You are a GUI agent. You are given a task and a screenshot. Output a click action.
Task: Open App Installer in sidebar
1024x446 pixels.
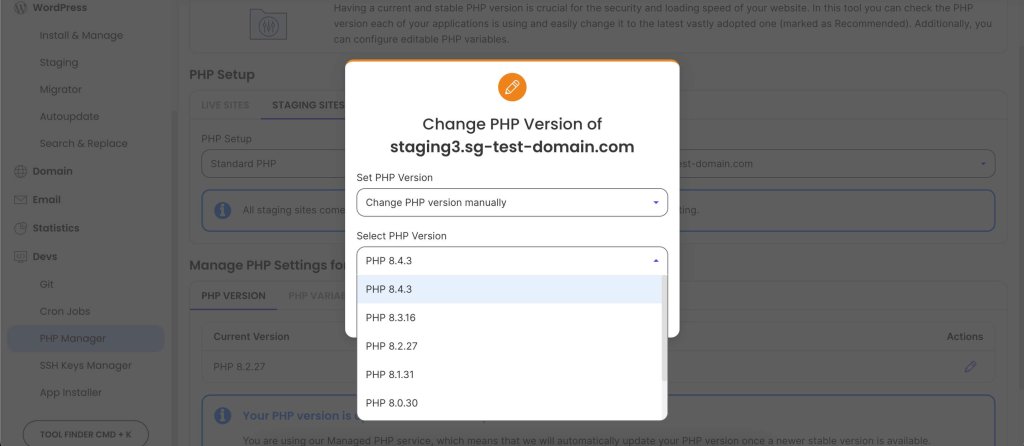pos(71,392)
